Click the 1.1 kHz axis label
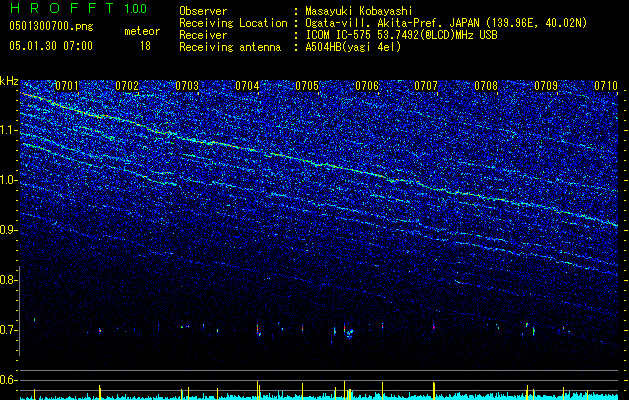629x400 pixels. tap(8, 130)
